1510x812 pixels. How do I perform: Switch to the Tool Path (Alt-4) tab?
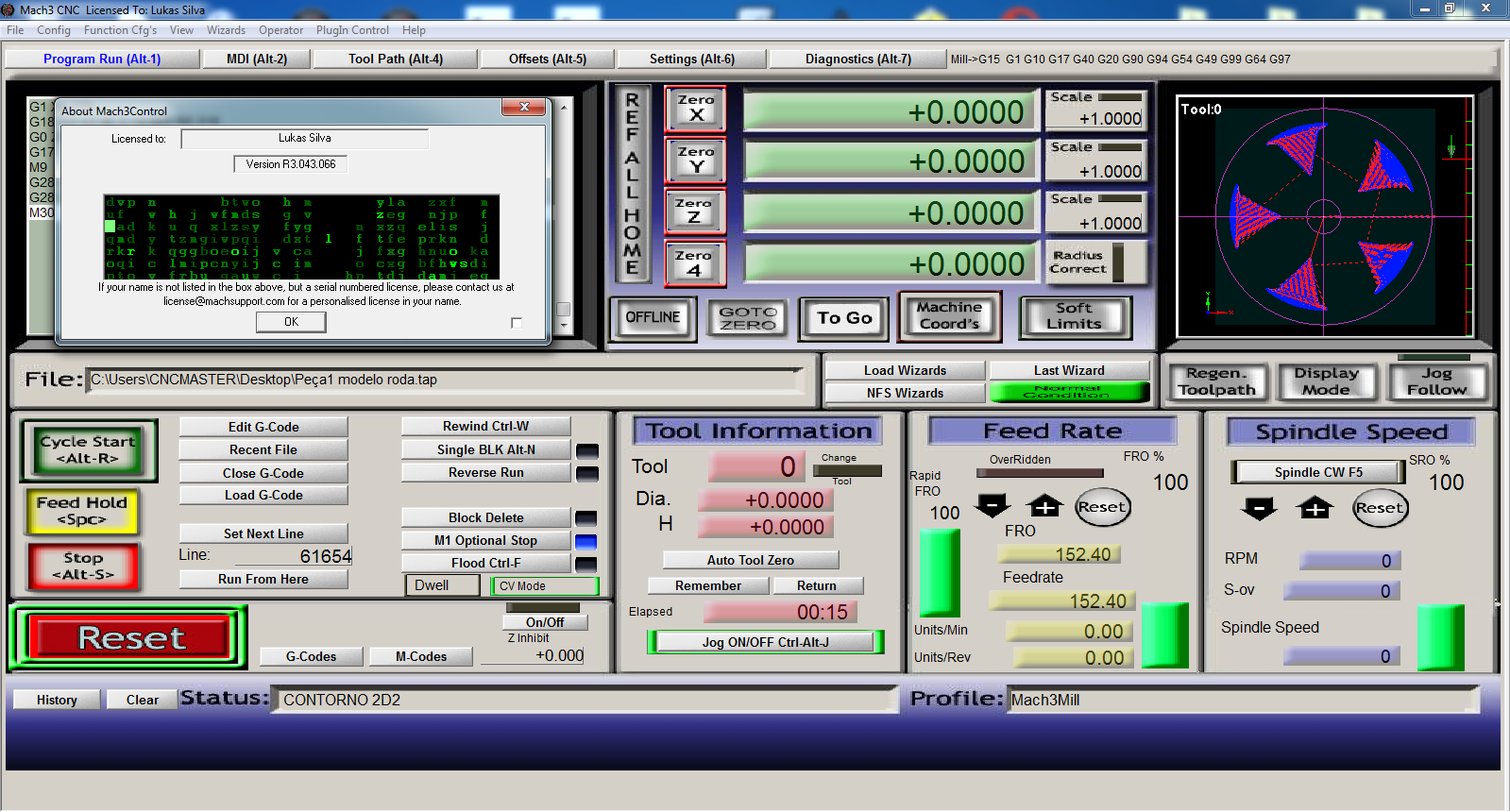click(x=396, y=59)
